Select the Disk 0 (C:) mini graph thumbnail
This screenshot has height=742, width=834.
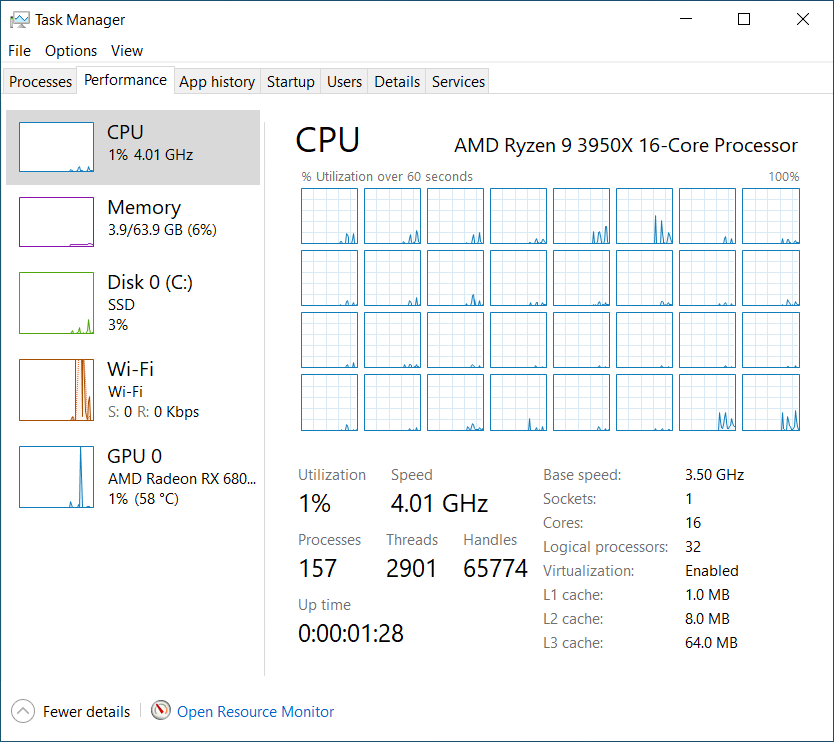click(x=56, y=303)
